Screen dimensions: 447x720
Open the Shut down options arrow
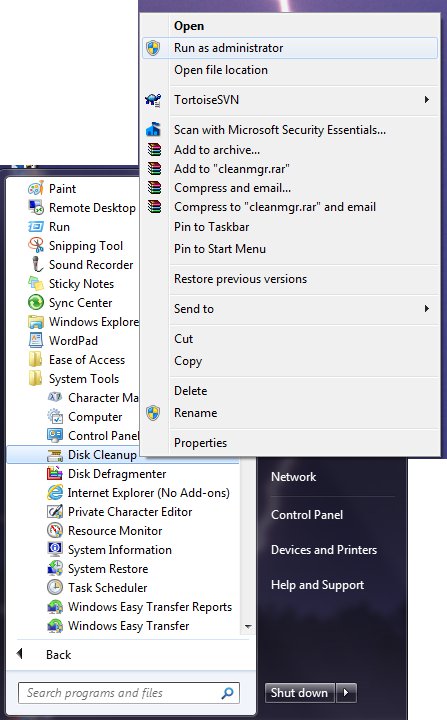(346, 692)
